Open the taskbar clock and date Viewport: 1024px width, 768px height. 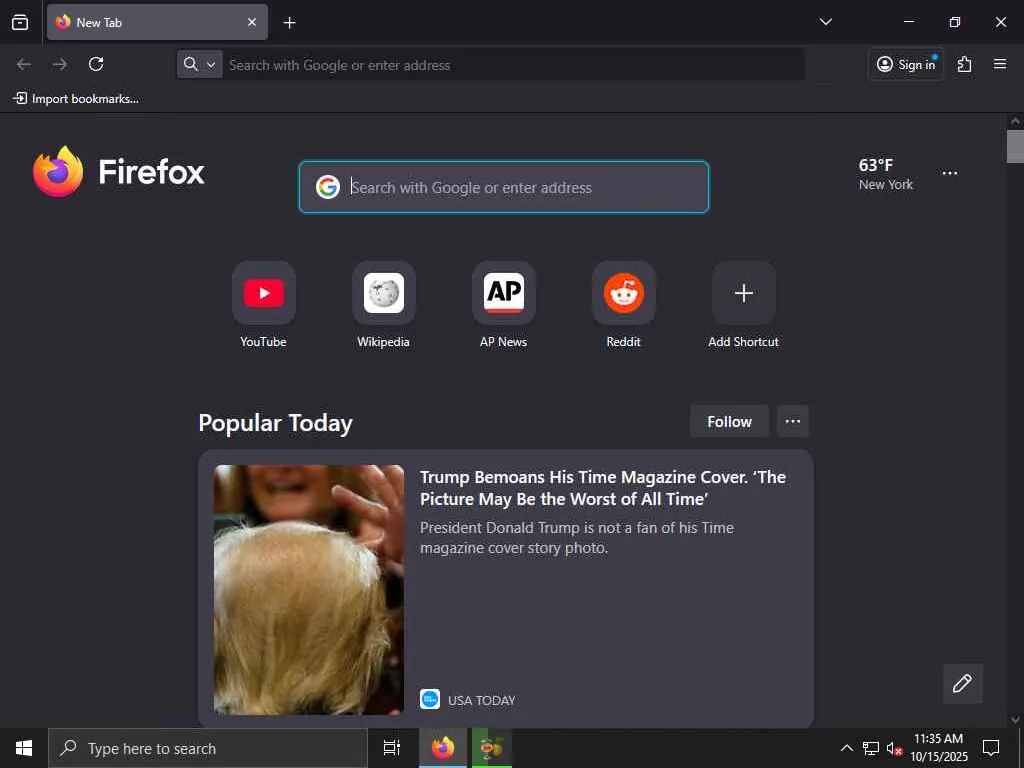pyautogui.click(x=939, y=748)
